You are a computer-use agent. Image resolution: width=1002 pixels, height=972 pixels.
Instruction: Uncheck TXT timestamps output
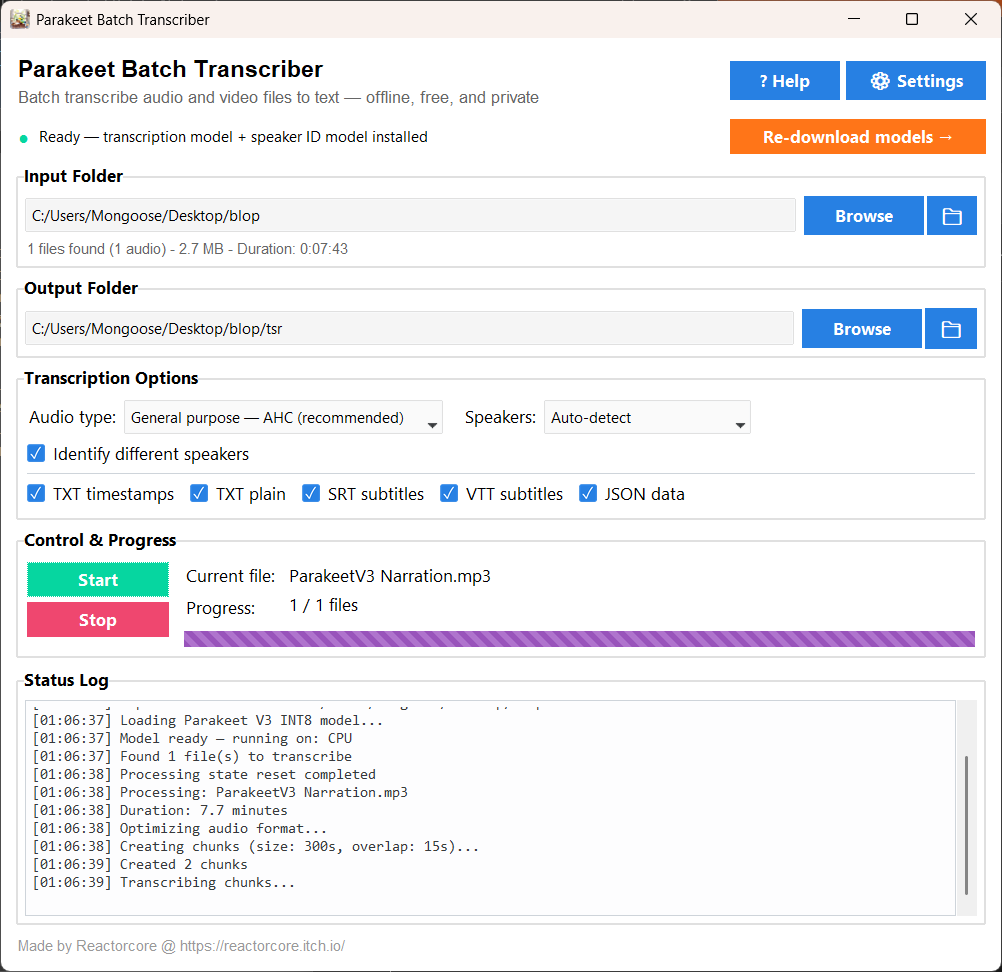(x=37, y=494)
